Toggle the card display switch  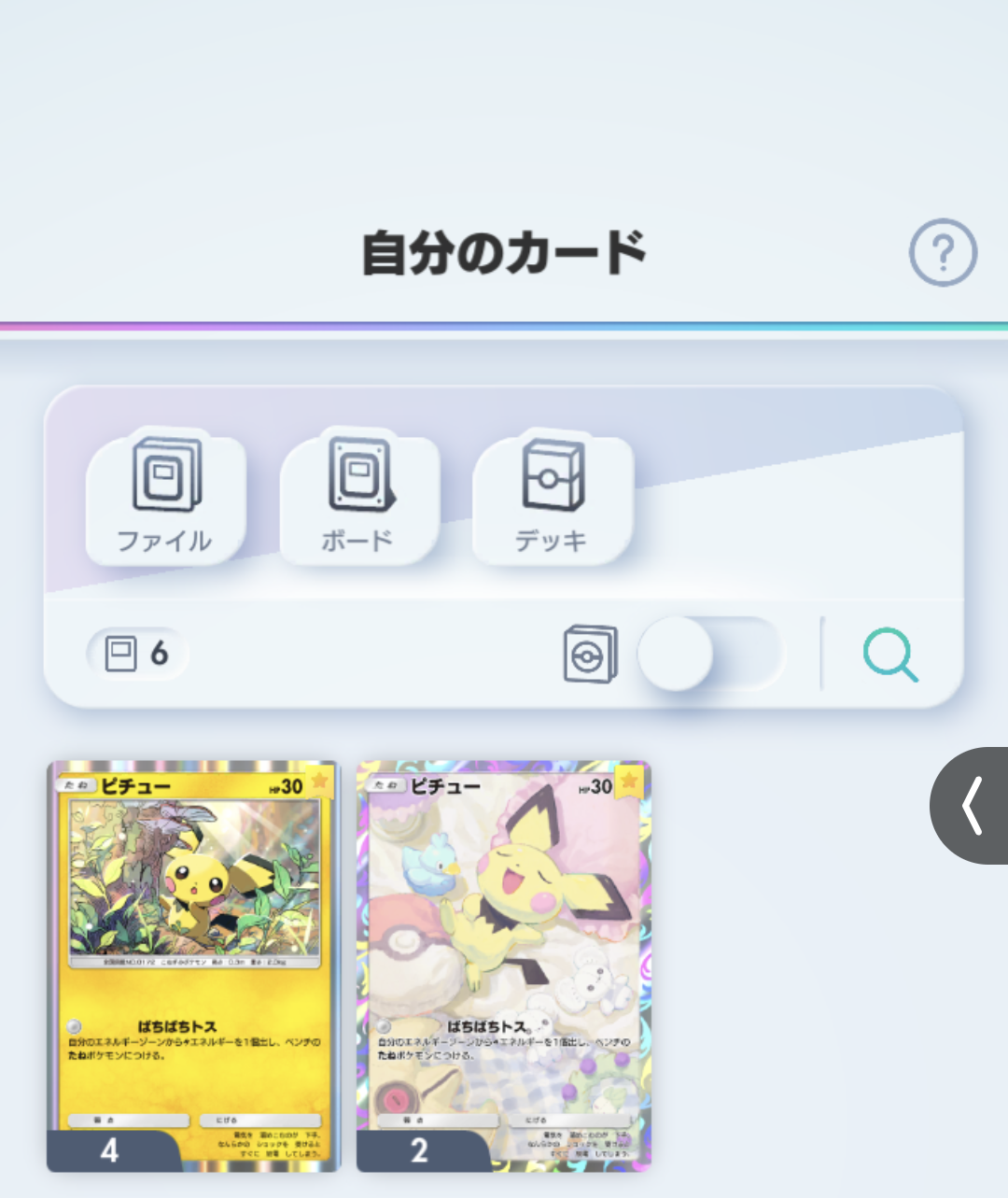[710, 654]
